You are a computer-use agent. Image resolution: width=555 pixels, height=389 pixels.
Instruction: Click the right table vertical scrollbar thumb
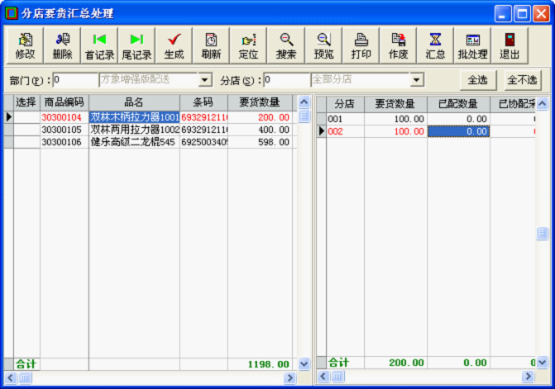[542, 234]
